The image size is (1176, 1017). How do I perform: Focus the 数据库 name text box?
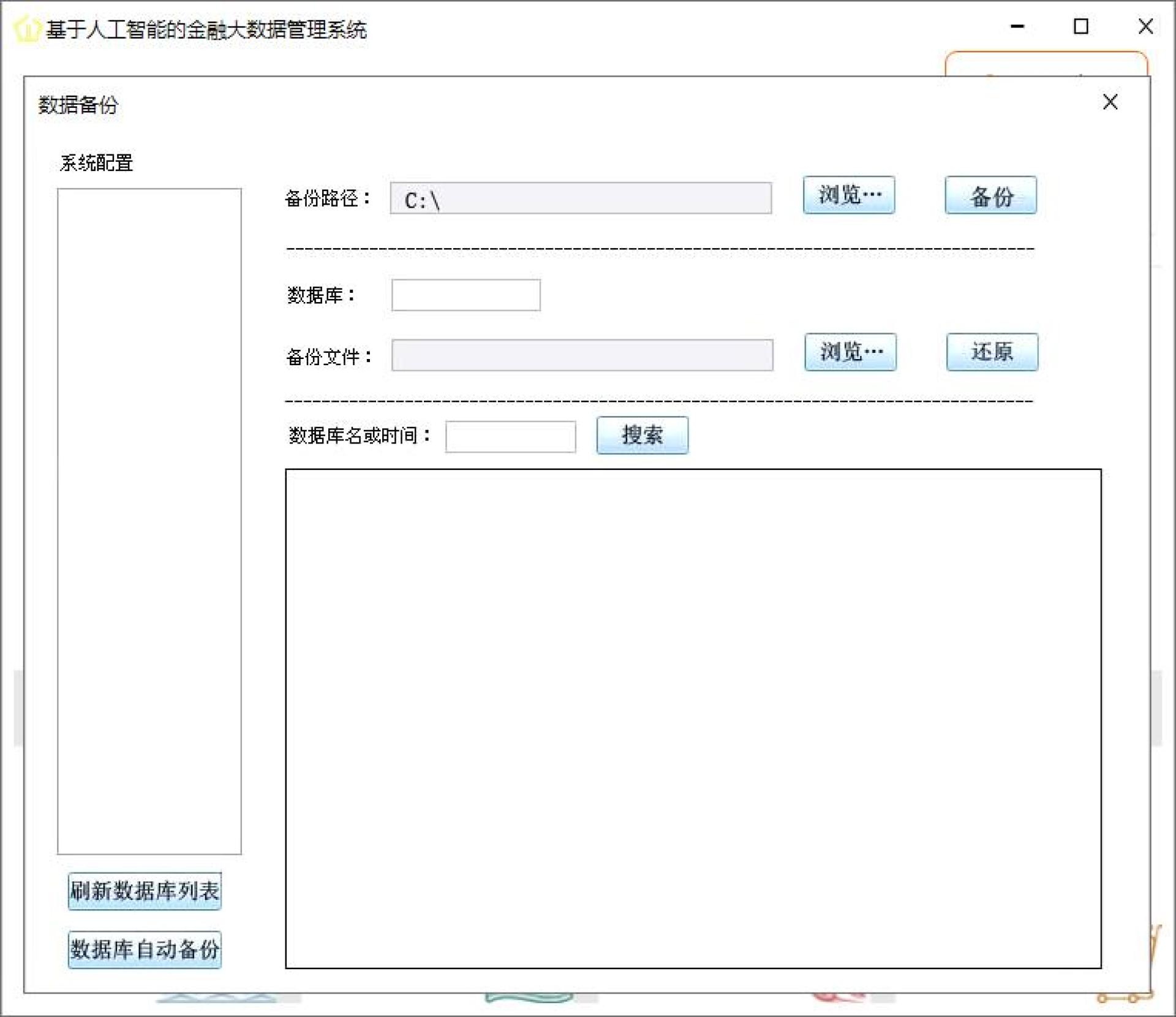466,295
